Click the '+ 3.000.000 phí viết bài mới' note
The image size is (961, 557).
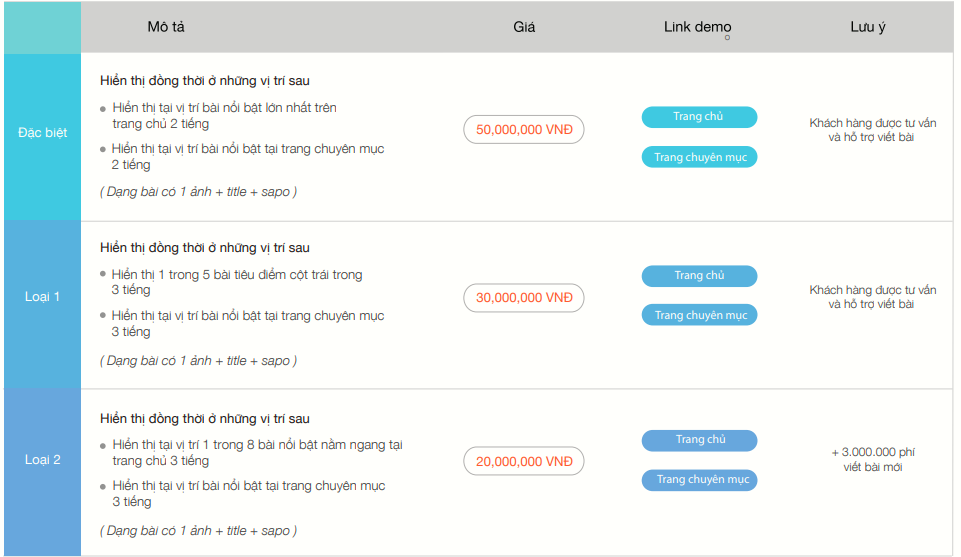point(872,459)
